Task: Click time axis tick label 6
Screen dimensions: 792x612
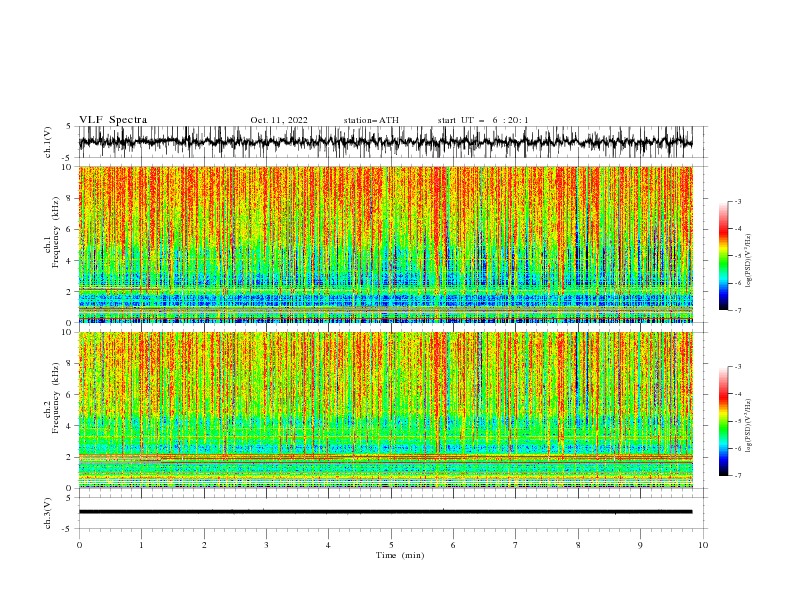Action: click(x=454, y=545)
